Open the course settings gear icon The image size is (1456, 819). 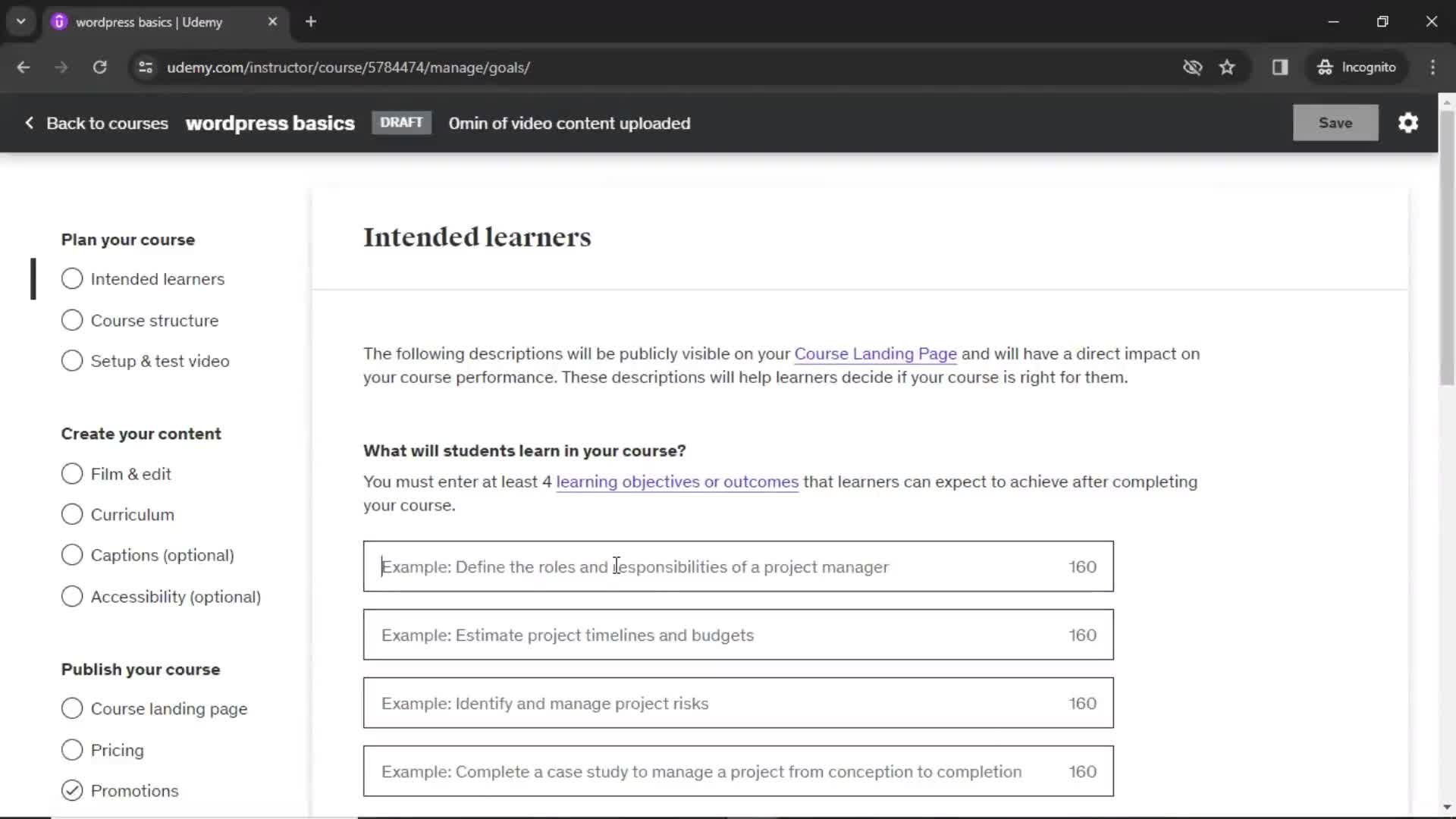[x=1408, y=123]
